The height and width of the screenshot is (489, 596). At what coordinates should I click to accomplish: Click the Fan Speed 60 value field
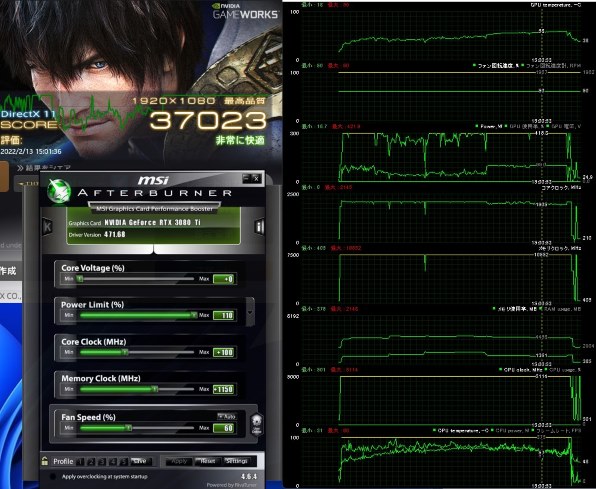224,428
